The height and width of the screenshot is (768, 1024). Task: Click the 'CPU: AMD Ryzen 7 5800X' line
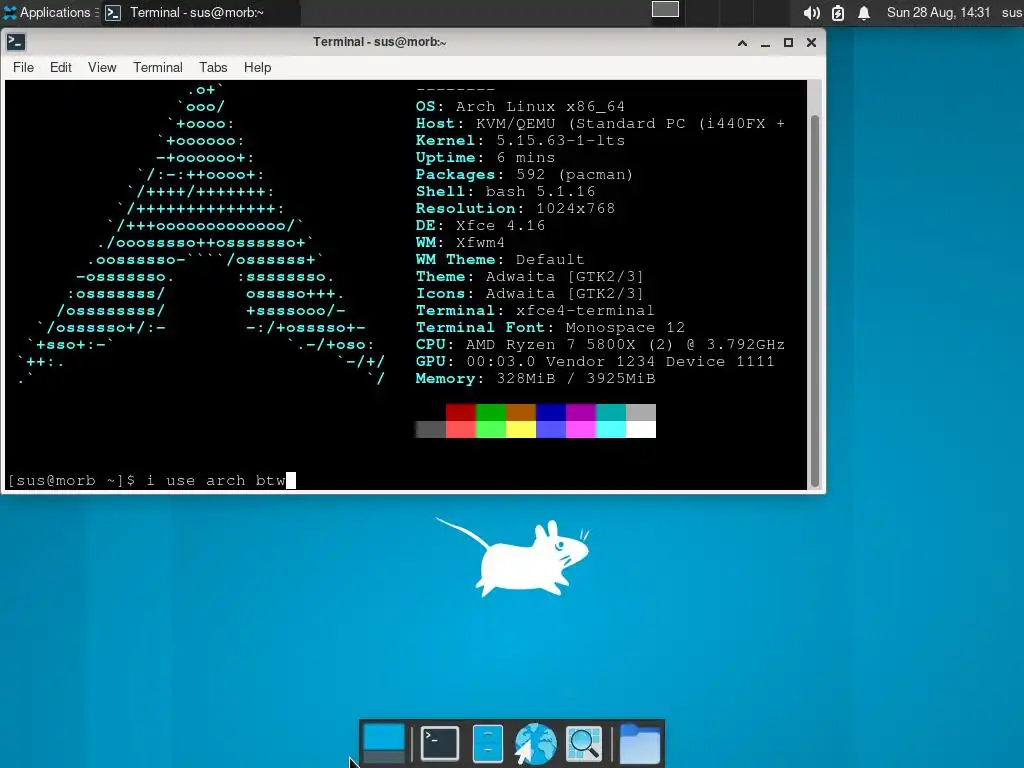(600, 344)
